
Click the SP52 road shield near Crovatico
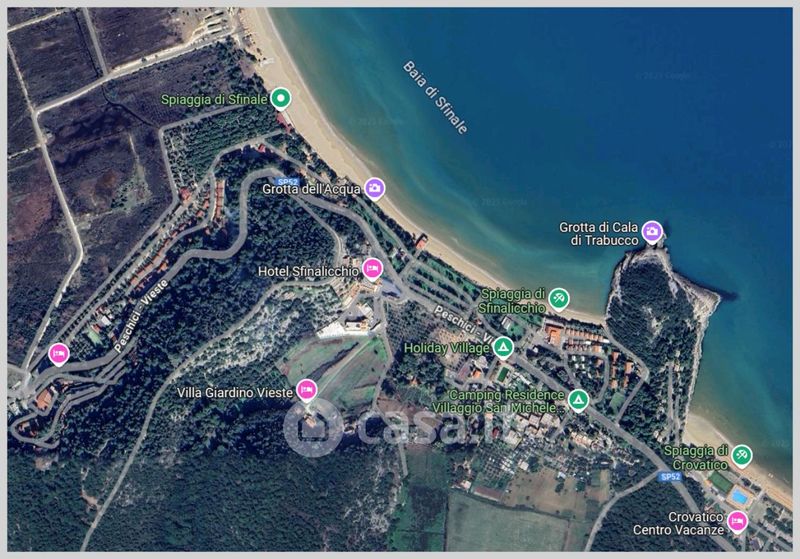(670, 476)
